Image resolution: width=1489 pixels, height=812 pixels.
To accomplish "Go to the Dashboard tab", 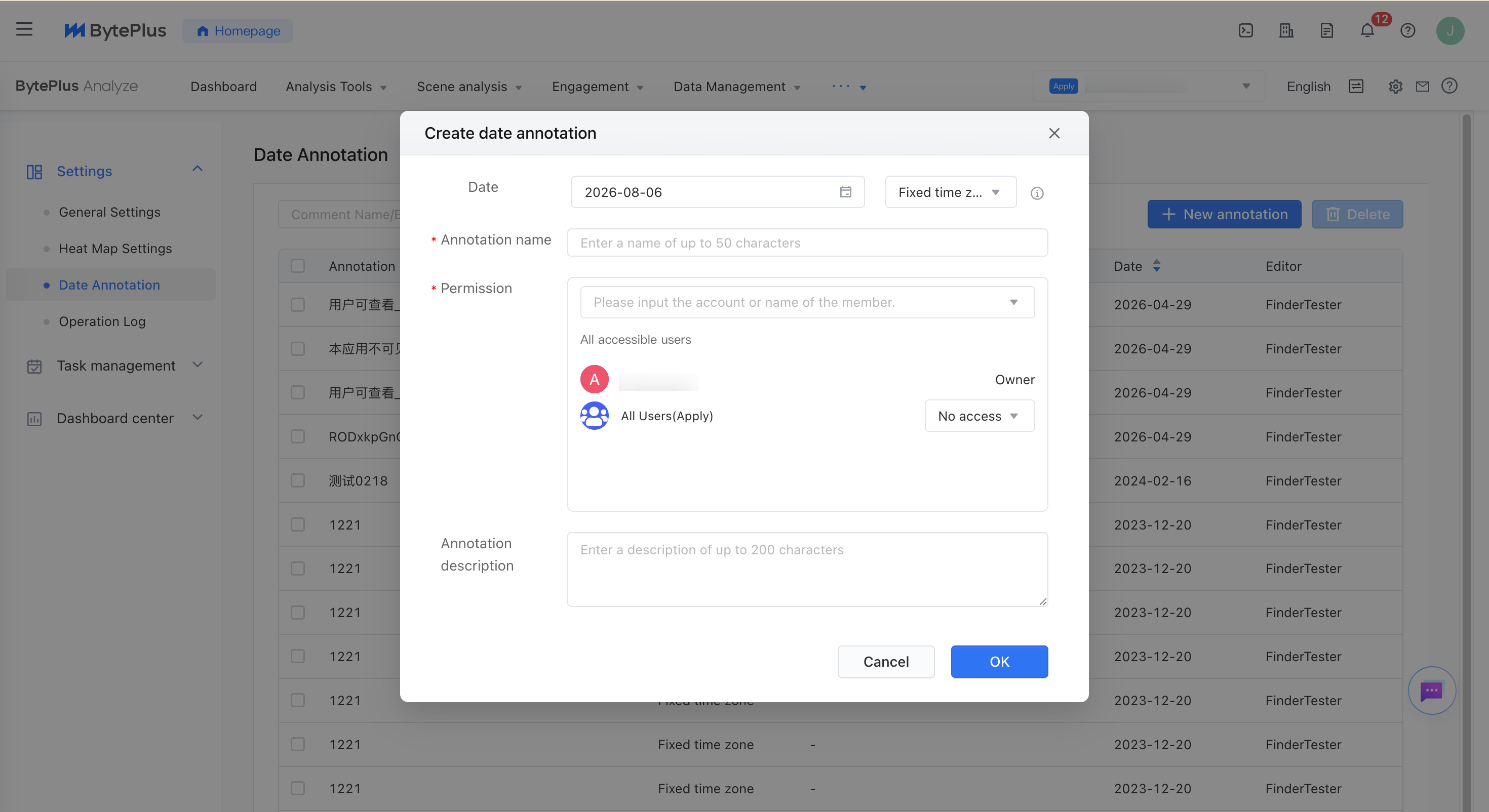I will pos(223,87).
